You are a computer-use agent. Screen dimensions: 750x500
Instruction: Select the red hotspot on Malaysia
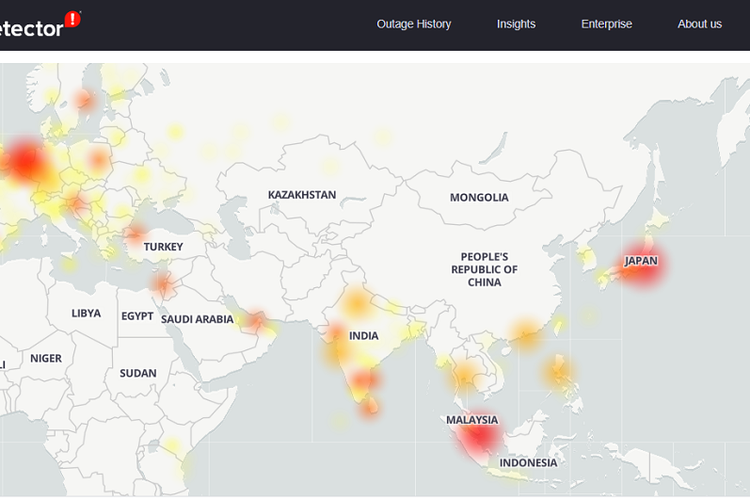pos(476,432)
